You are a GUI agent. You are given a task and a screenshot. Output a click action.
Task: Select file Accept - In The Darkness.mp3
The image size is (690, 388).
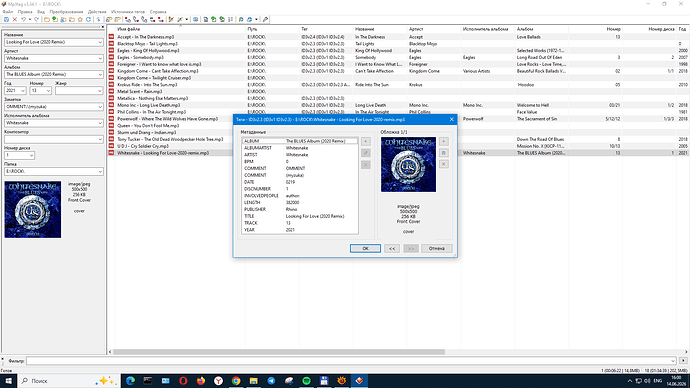(x=145, y=37)
